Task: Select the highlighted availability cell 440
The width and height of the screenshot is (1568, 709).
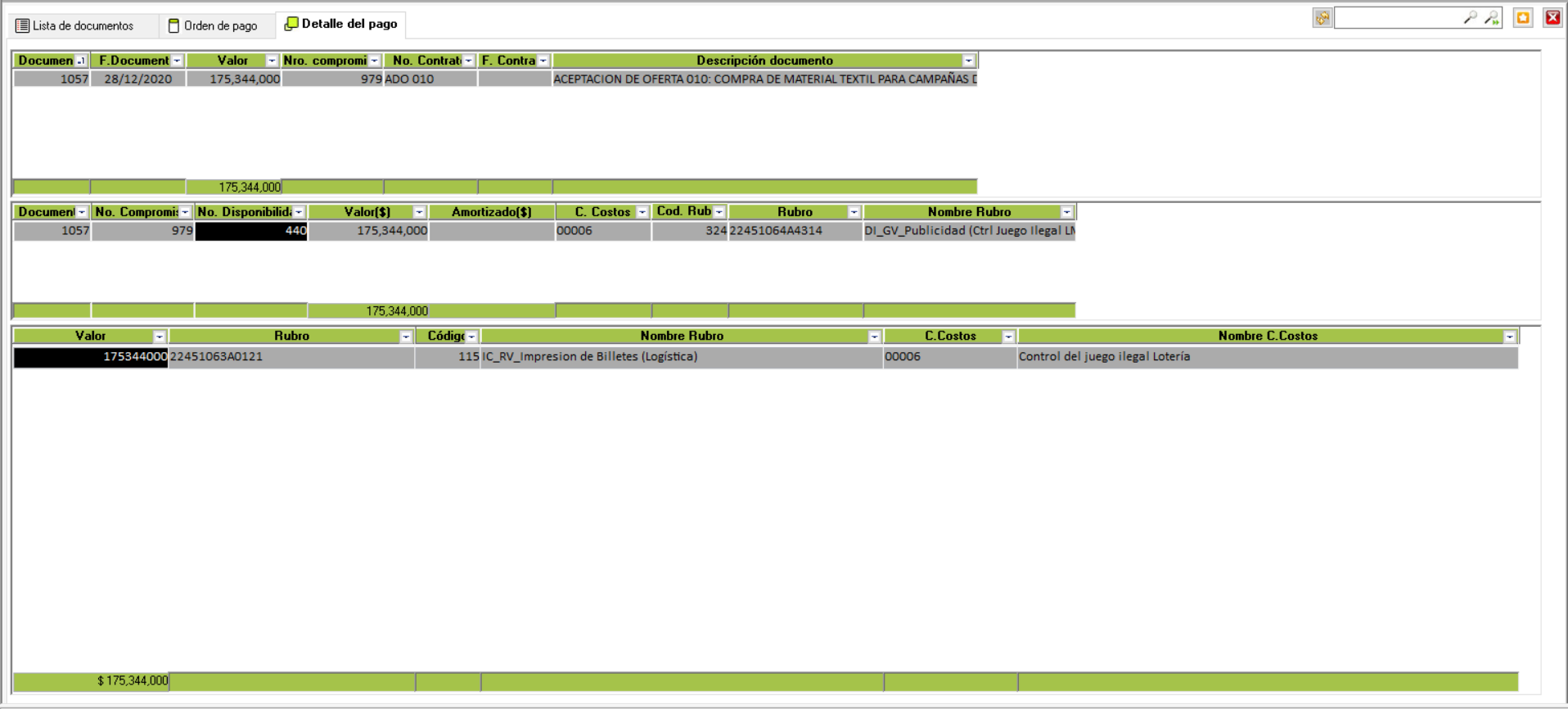Action: [251, 231]
